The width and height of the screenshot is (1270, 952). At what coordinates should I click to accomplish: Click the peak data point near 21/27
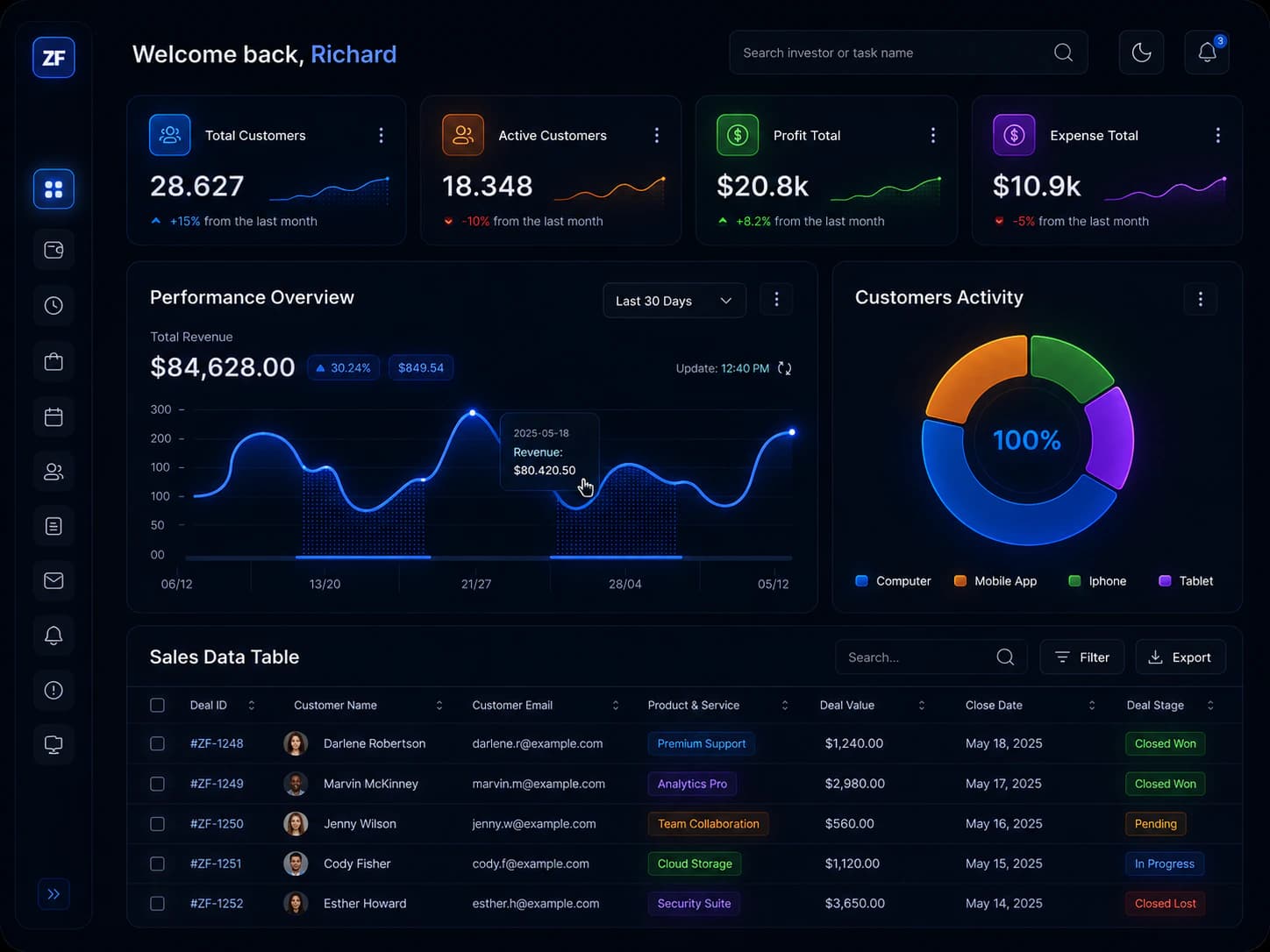click(473, 412)
